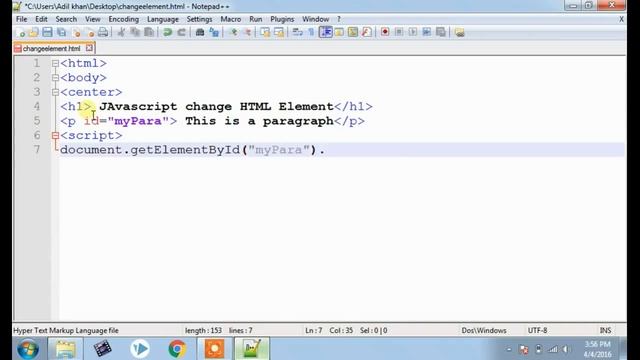Open the ? help menu
The image size is (640, 360).
[339, 19]
